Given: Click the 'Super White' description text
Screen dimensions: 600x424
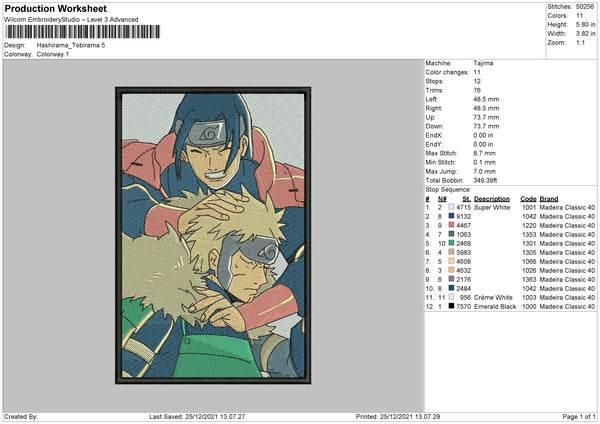Looking at the screenshot, I should click(492, 207).
